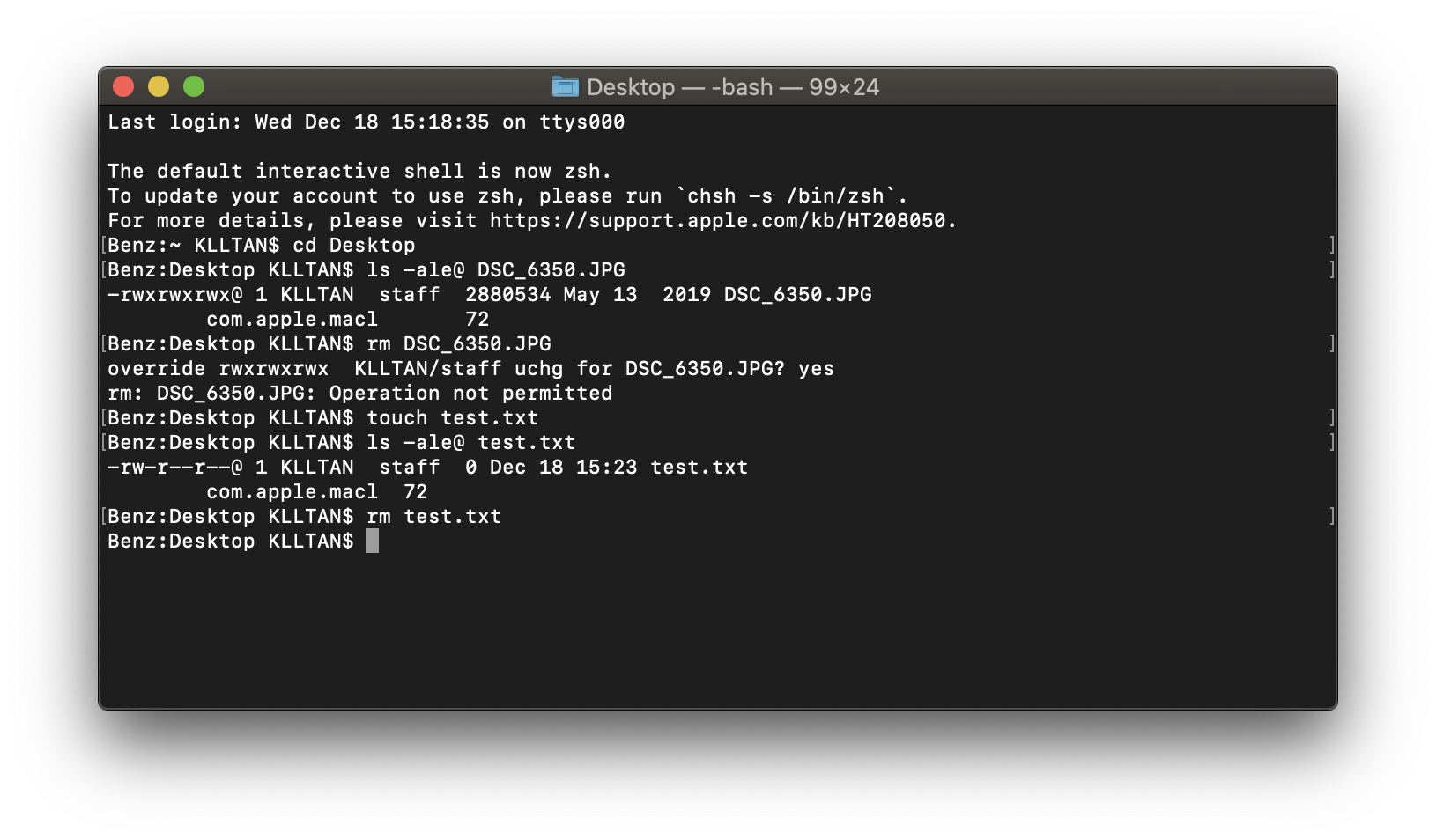This screenshot has height=840, width=1436.
Task: Click the '-rwxrwxrwx@' permissions string
Action: 174,295
